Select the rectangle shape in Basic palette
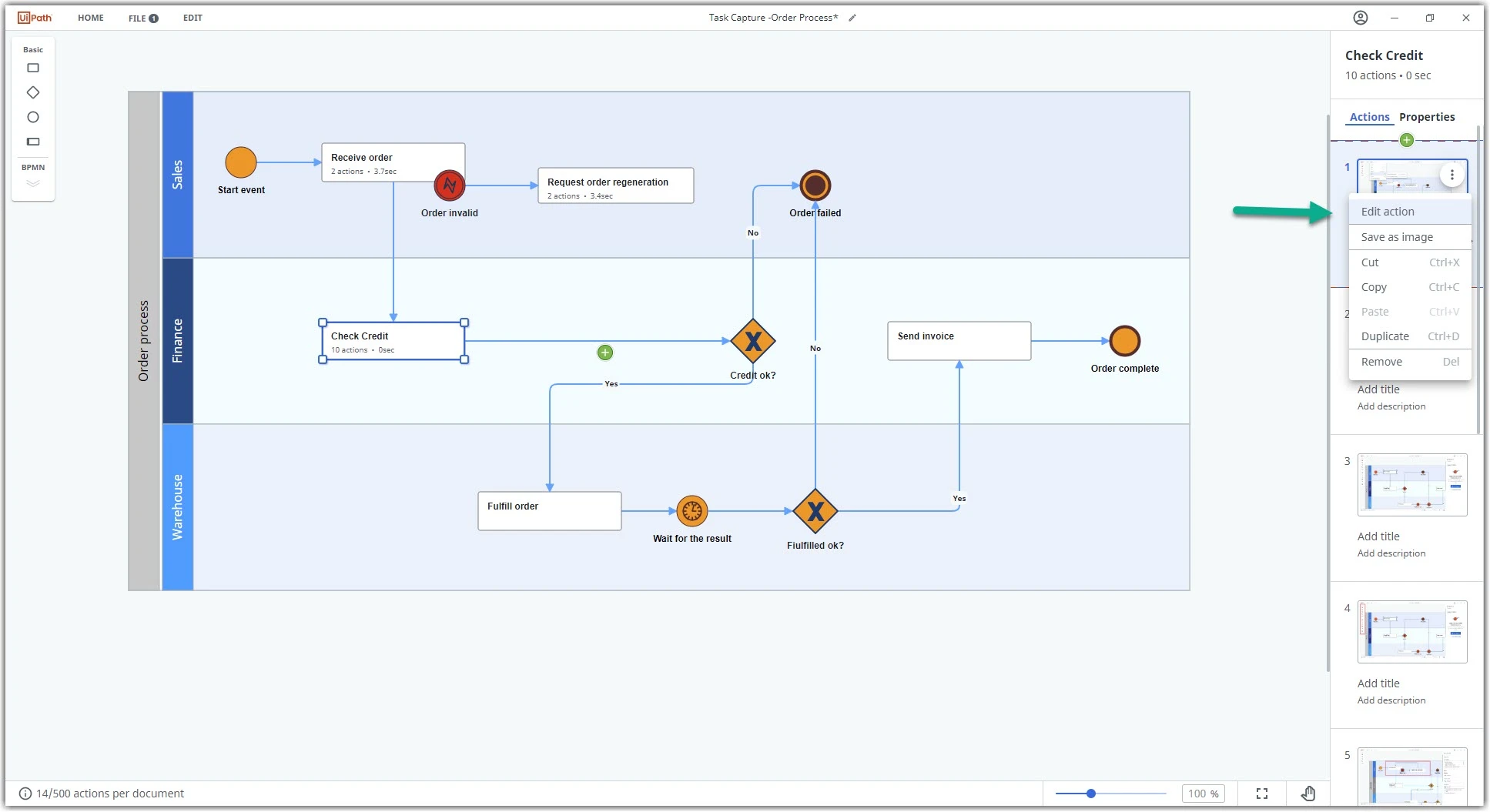The height and width of the screenshot is (812, 1490). pos(32,68)
